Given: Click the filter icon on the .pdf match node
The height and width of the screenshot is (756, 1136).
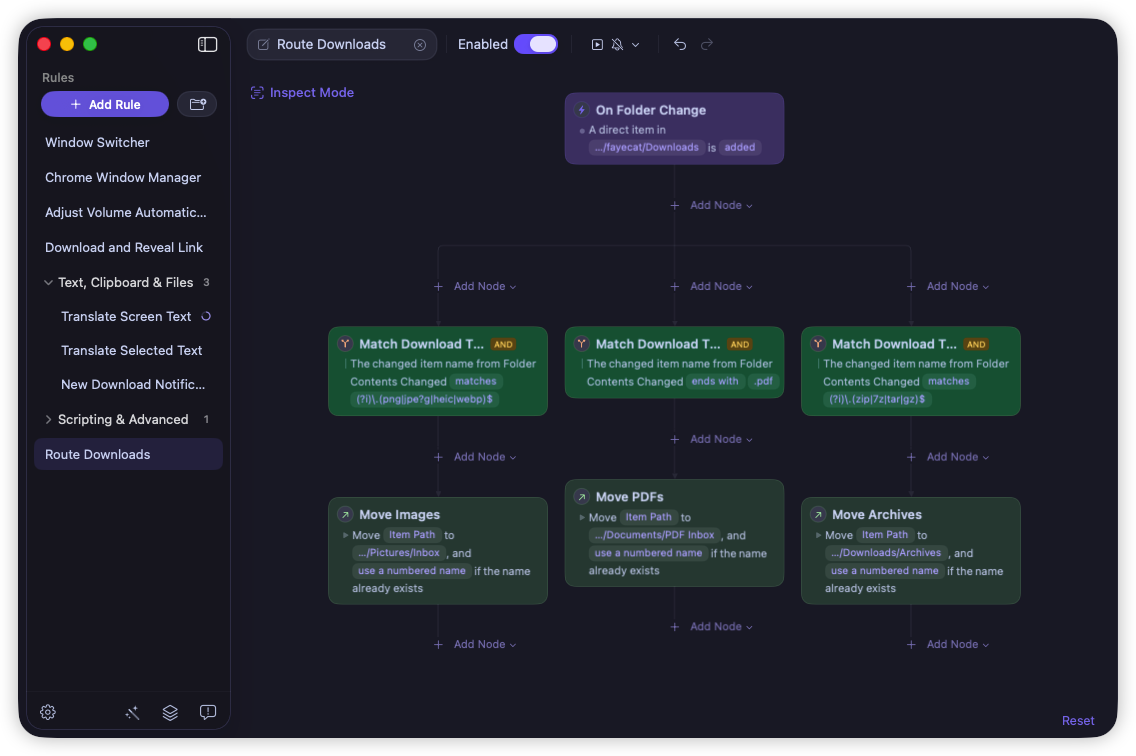Looking at the screenshot, I should point(582,344).
